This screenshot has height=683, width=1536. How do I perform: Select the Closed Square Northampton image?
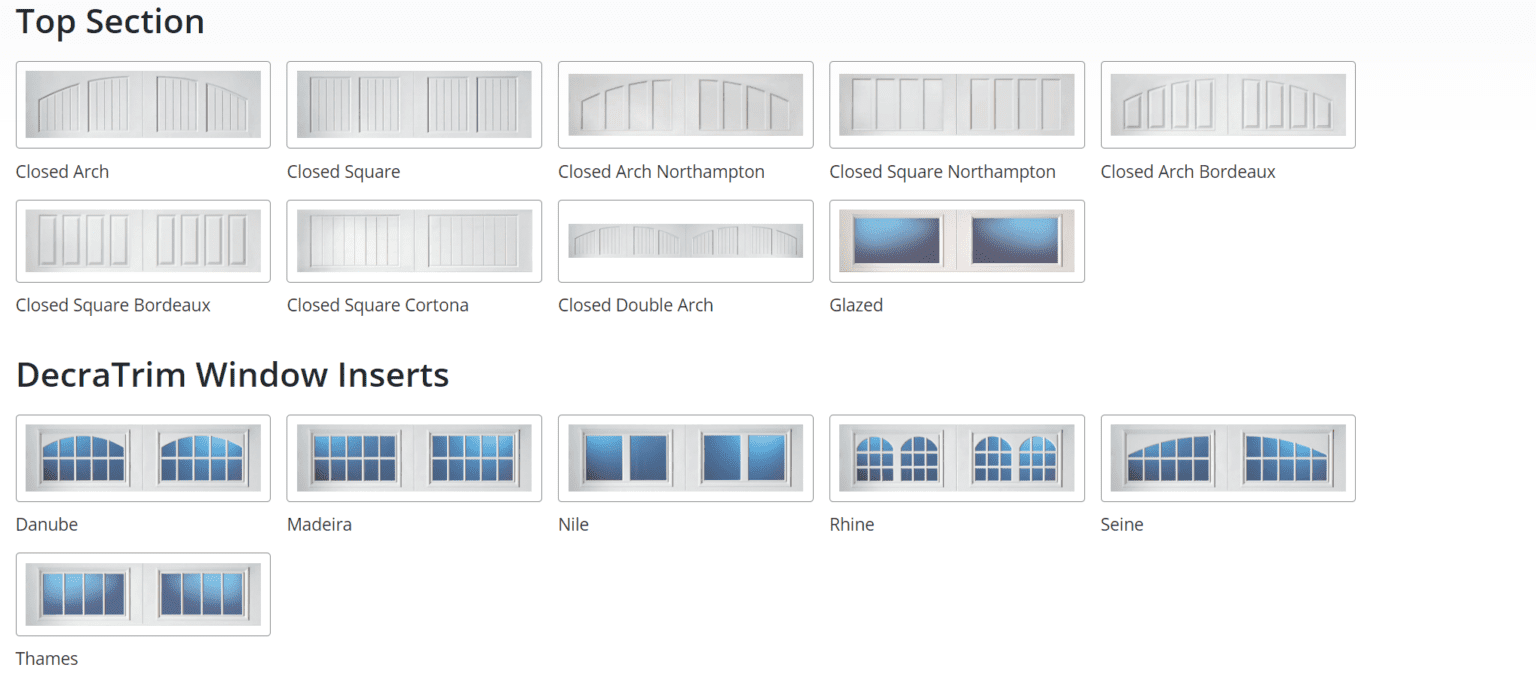pos(957,105)
